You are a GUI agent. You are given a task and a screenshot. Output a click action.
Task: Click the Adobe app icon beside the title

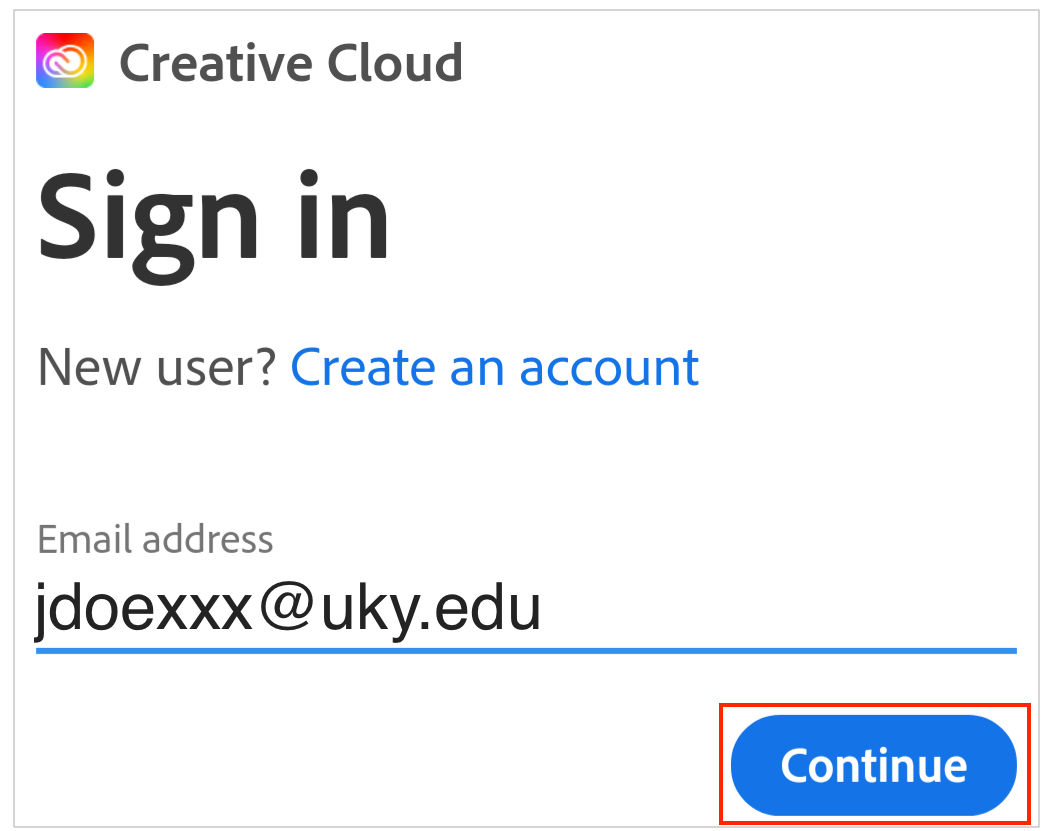tap(65, 61)
